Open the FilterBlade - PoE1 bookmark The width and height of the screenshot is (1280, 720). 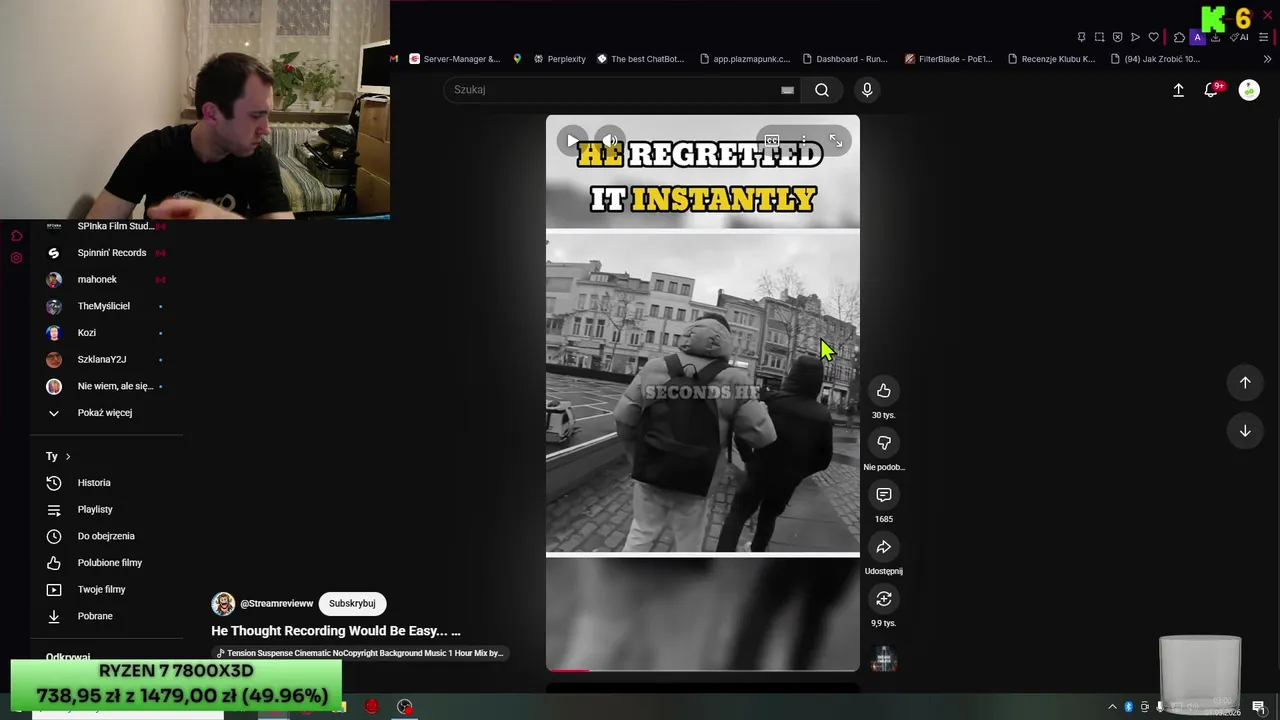click(x=948, y=59)
